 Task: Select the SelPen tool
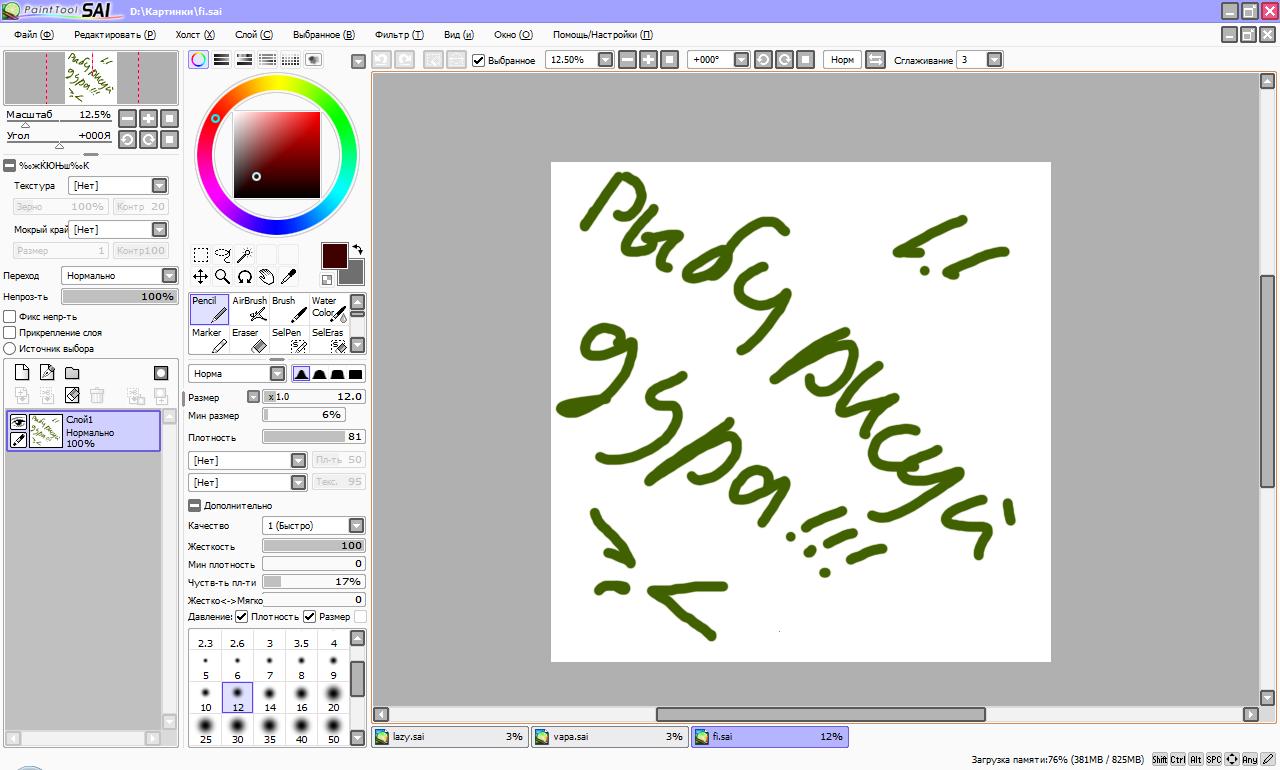pos(288,340)
